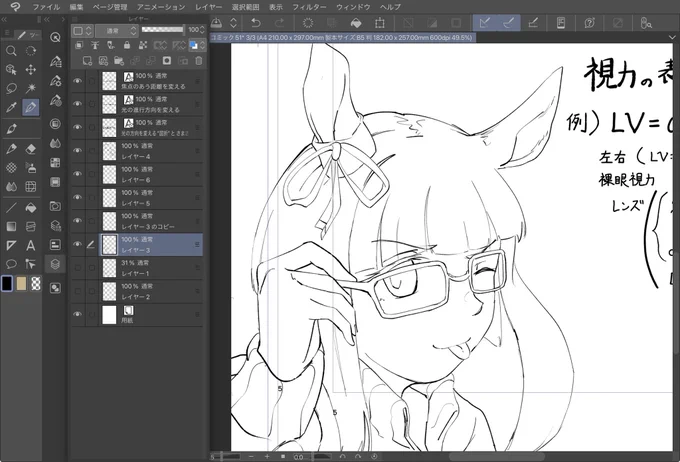Viewport: 680px width, 462px height.
Task: Select the コミック51 canvas tab
Action: (x=342, y=38)
